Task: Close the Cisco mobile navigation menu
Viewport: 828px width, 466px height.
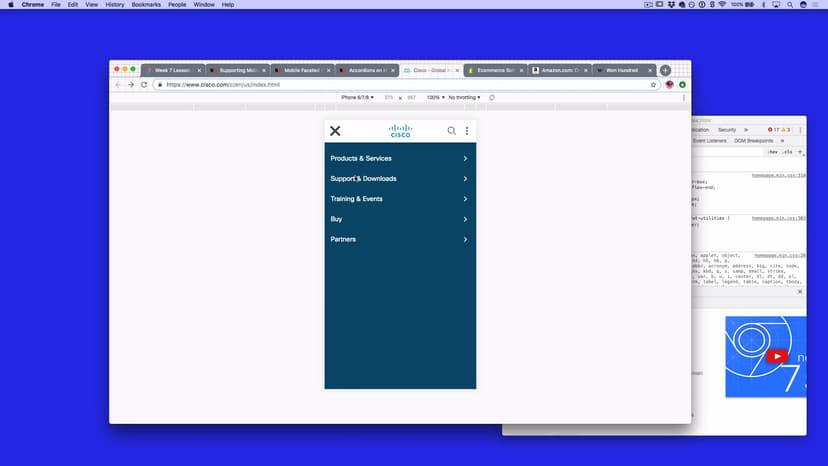Action: point(335,131)
